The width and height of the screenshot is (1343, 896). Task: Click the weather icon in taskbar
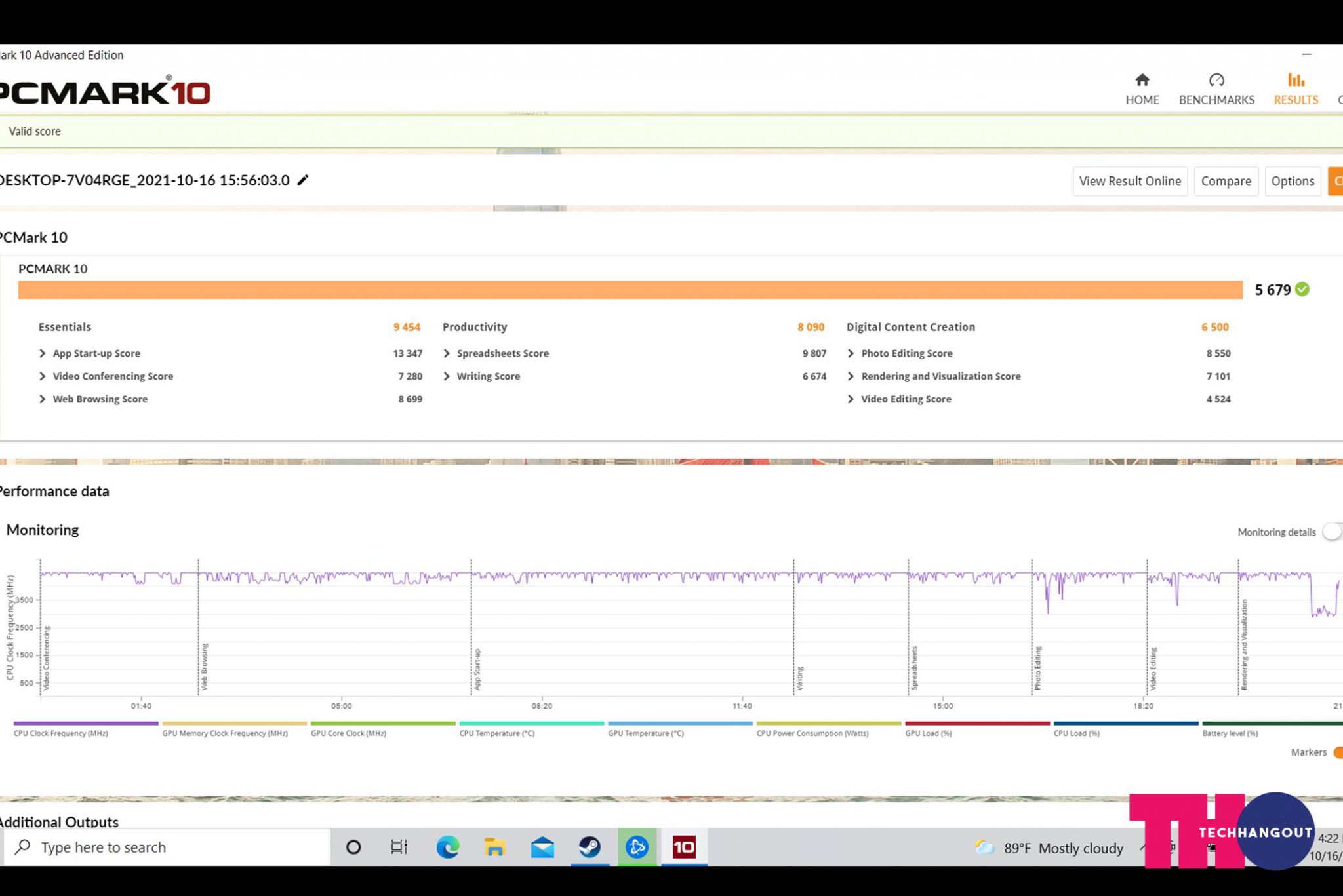click(x=984, y=847)
